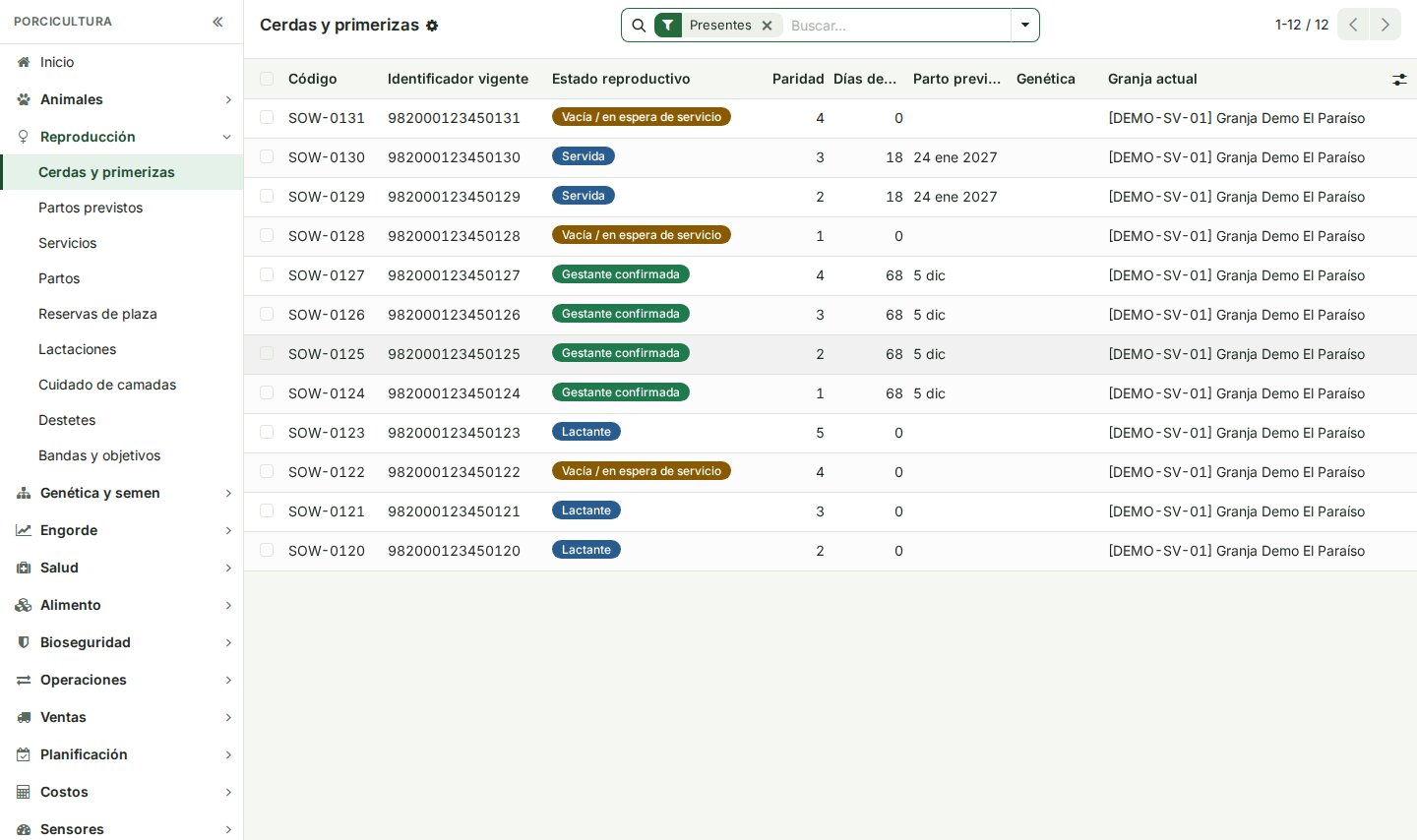
Task: Check the row SOW-0125 checkbox
Action: (x=267, y=353)
